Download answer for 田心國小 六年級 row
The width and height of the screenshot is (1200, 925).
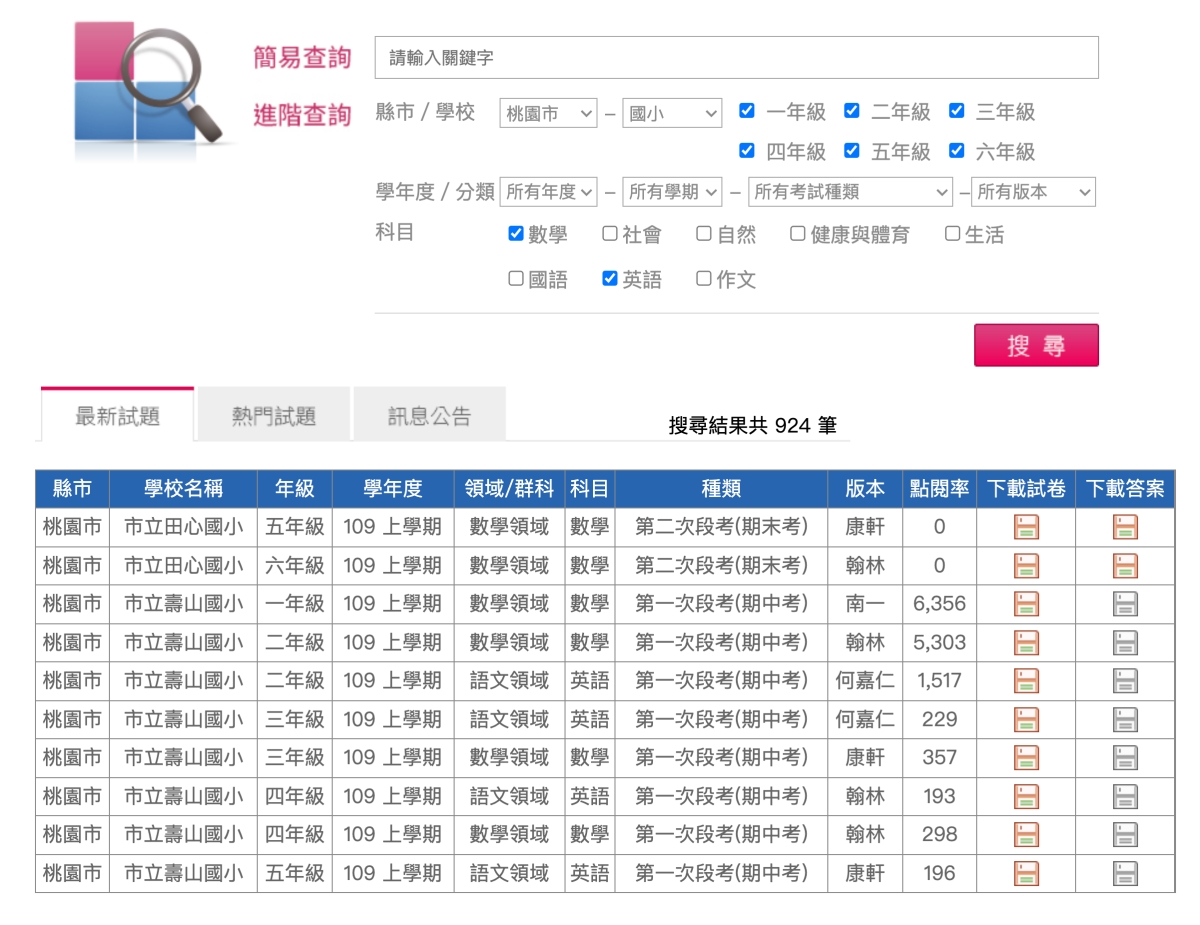coord(1125,566)
